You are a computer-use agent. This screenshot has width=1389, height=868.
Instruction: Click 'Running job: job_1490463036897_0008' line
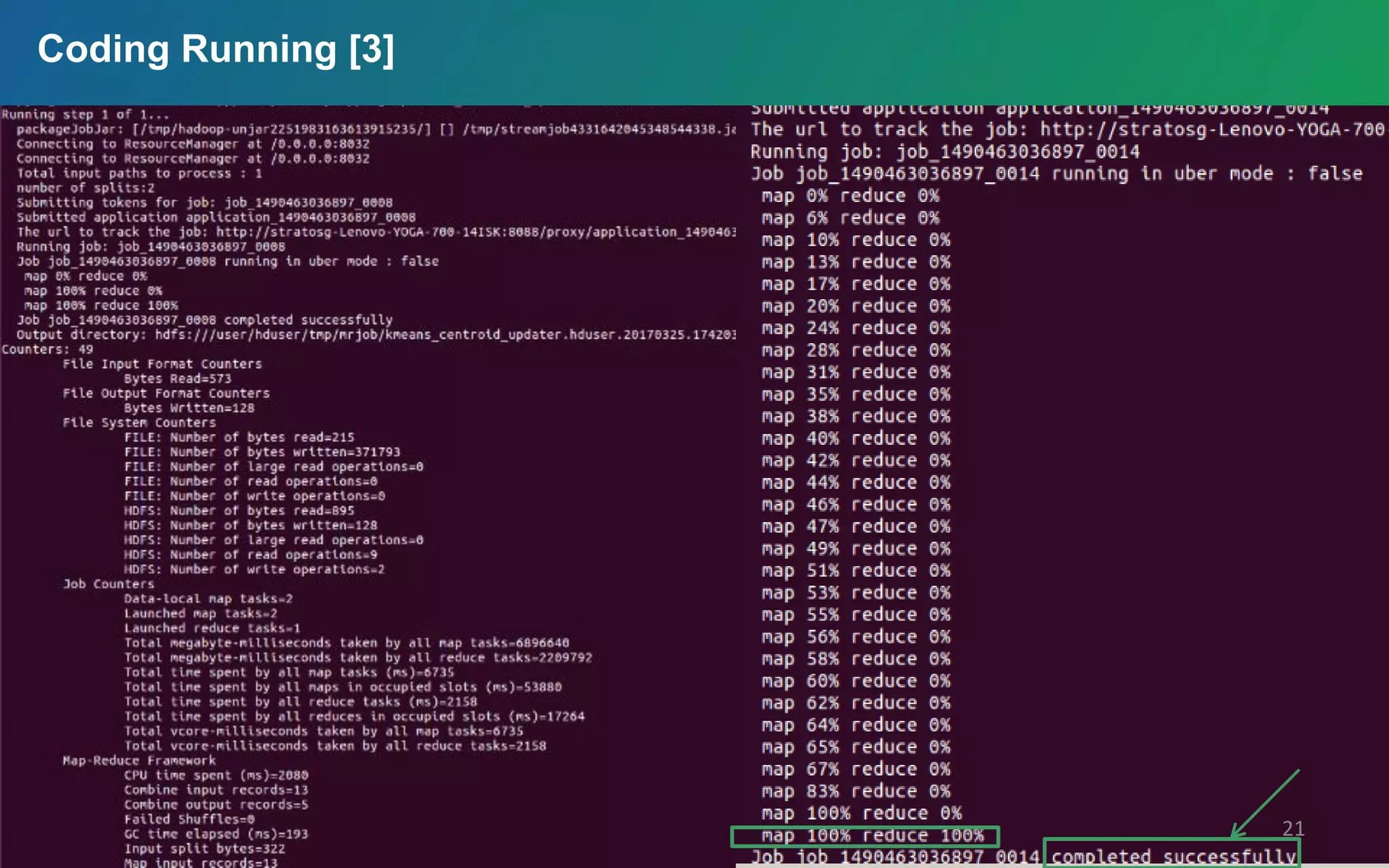[151, 247]
